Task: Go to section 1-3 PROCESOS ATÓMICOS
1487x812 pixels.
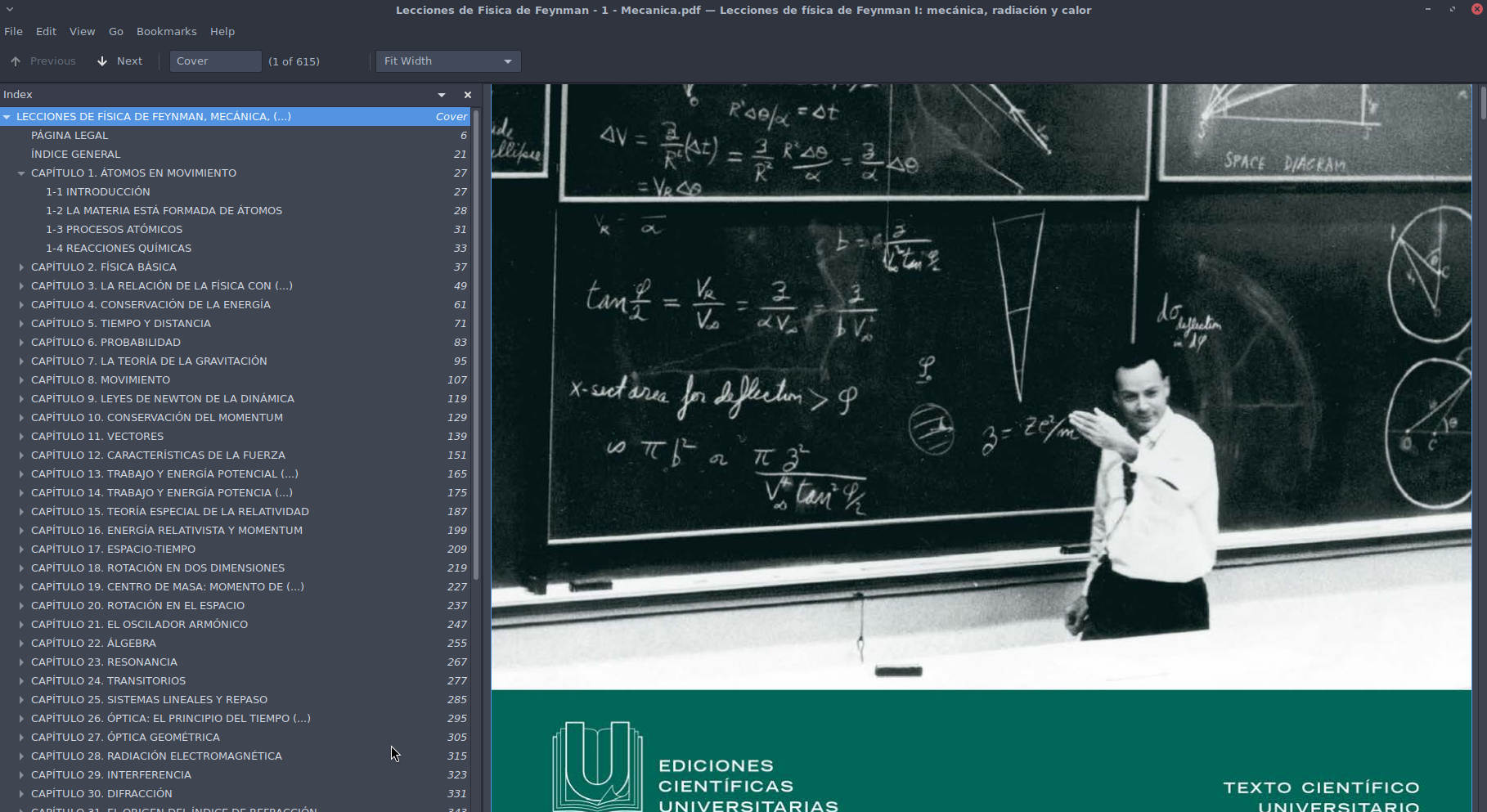Action: click(114, 230)
